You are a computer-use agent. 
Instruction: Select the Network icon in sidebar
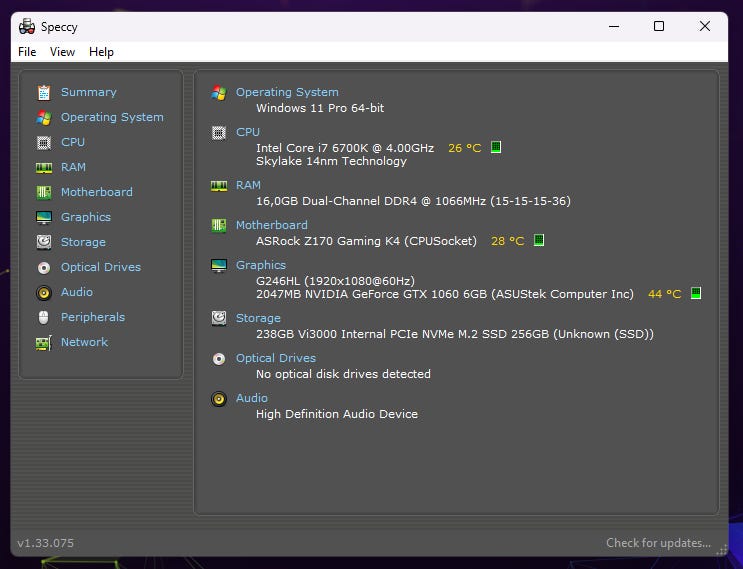[x=43, y=342]
